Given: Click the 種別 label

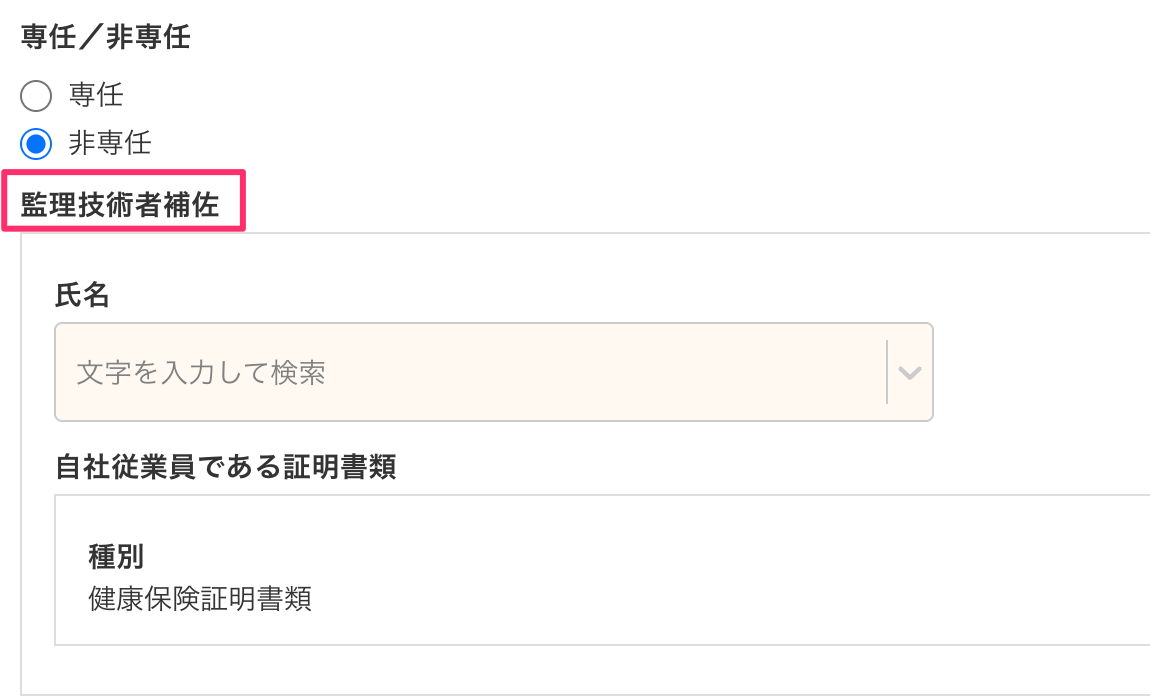Looking at the screenshot, I should (x=117, y=557).
